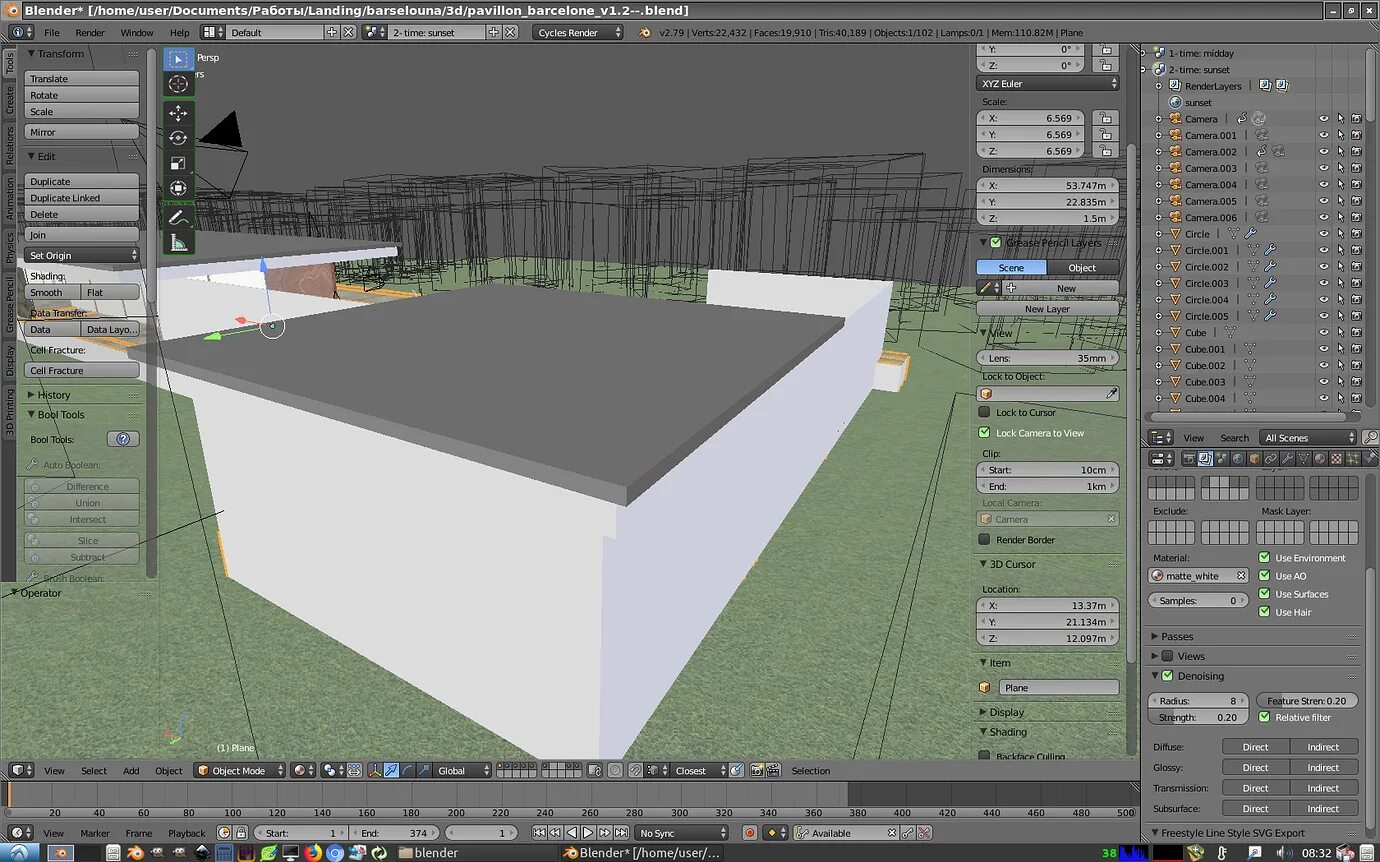
Task: Open the File menu
Action: tap(52, 32)
